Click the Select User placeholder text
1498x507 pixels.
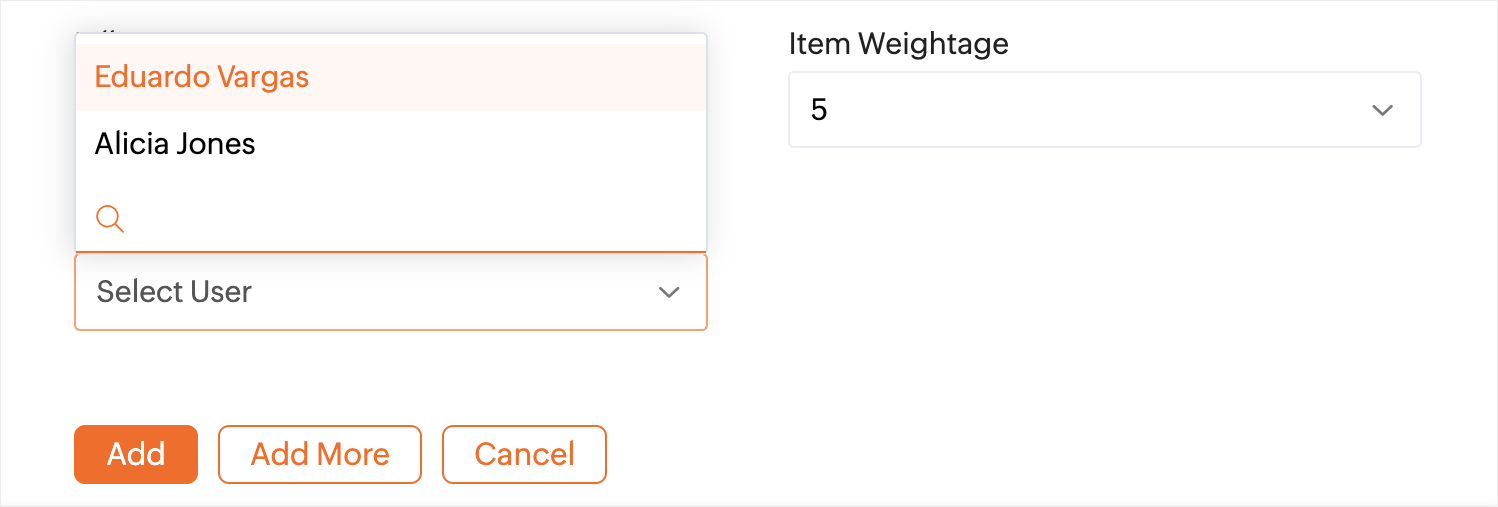[x=174, y=292]
